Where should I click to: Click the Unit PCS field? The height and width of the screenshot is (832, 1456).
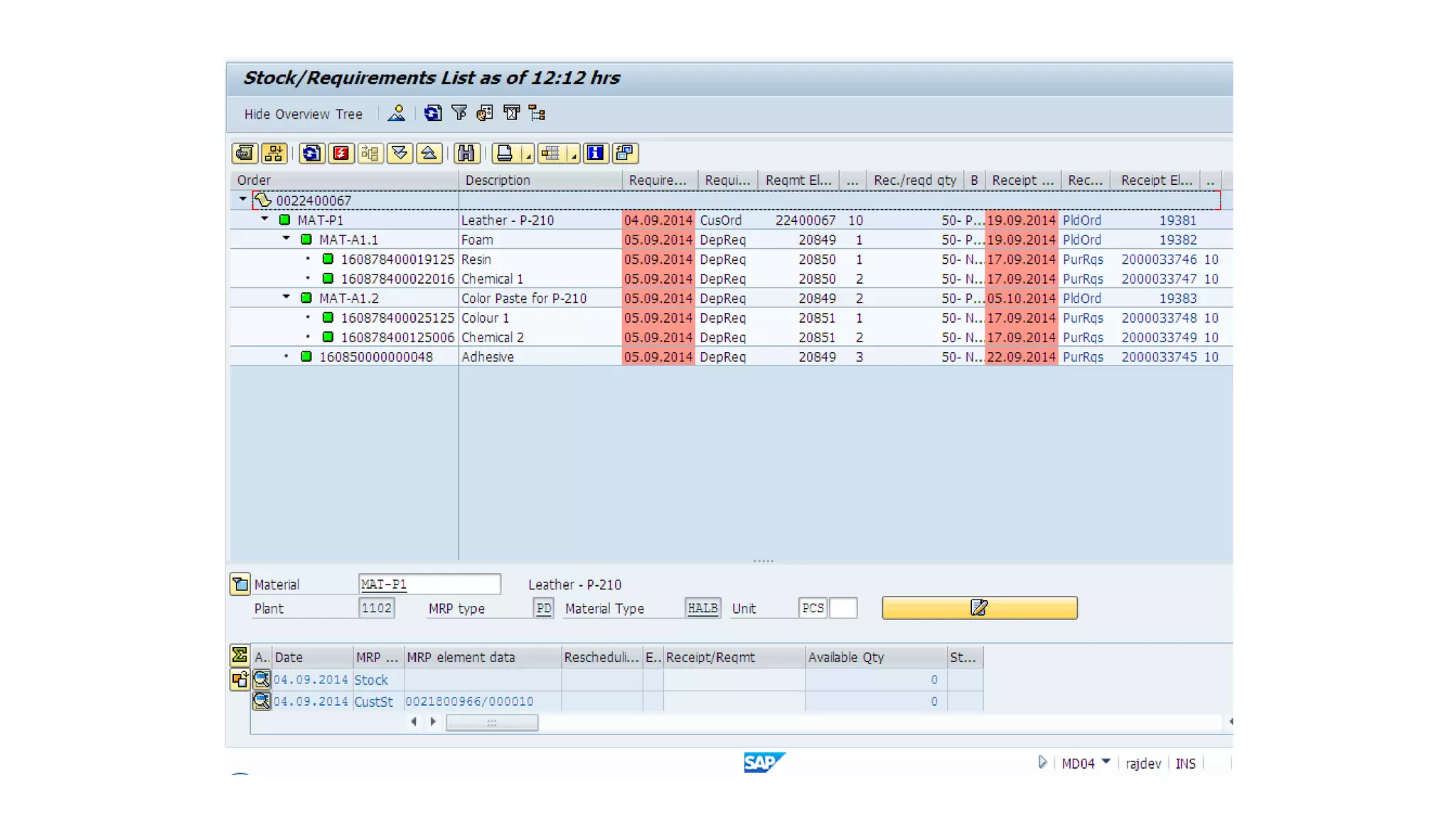click(812, 608)
